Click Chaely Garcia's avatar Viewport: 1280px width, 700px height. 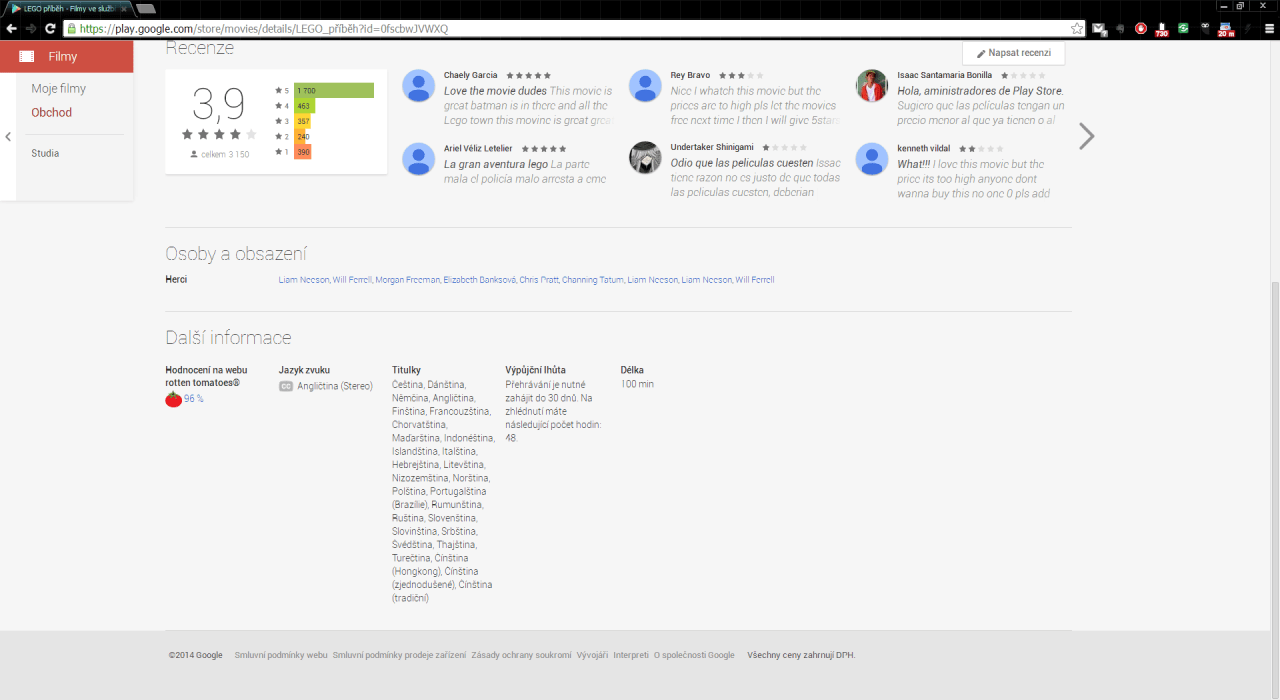click(x=418, y=86)
